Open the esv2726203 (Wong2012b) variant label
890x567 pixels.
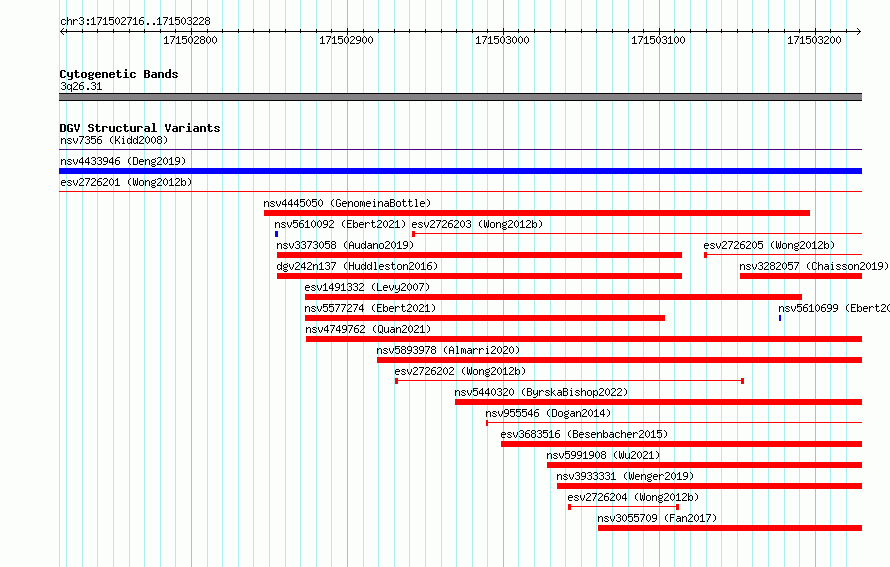[477, 224]
